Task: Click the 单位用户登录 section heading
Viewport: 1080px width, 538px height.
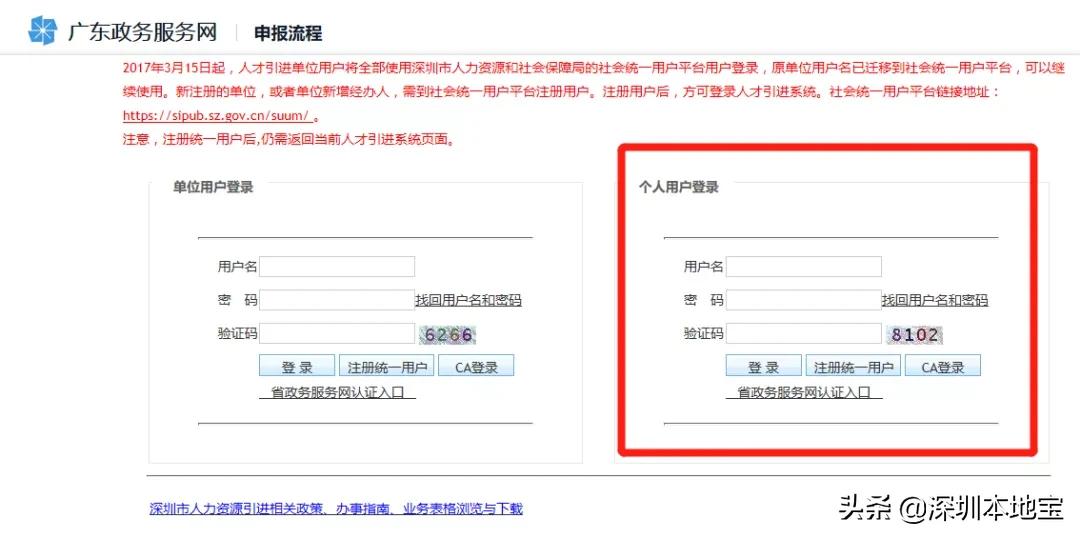Action: pyautogui.click(x=213, y=187)
